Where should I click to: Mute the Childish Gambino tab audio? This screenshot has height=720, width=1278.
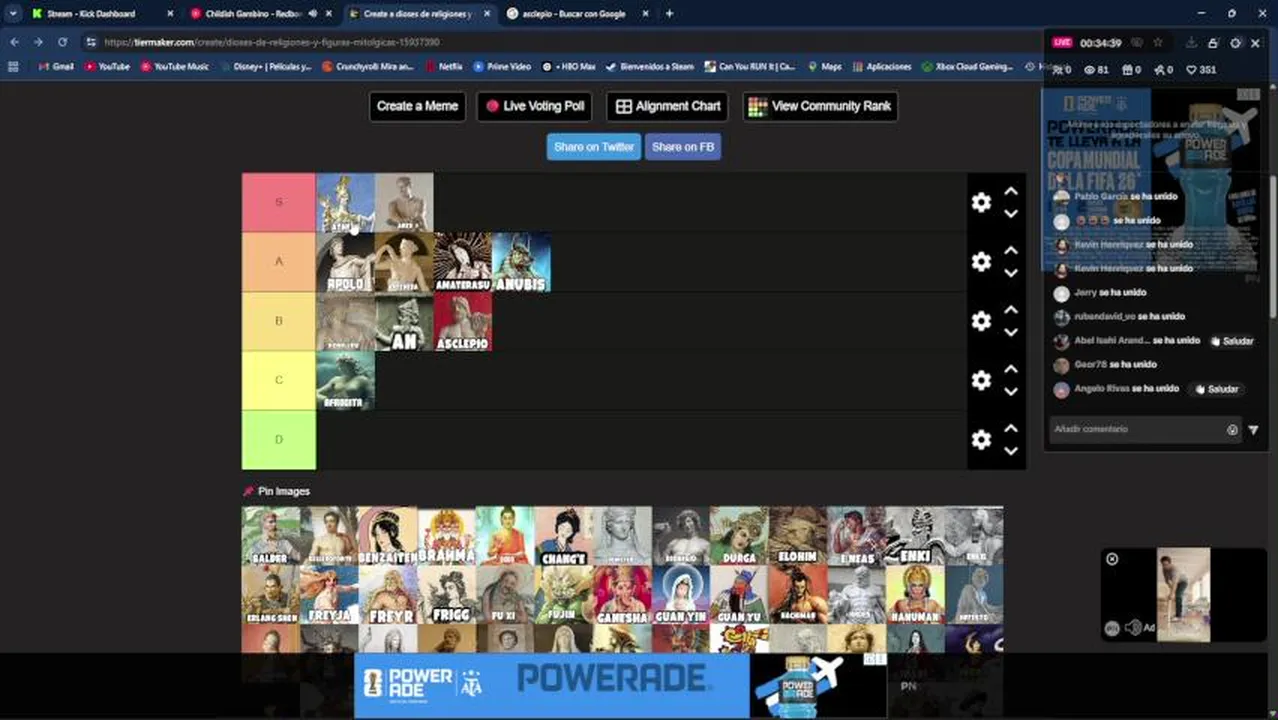[x=313, y=14]
